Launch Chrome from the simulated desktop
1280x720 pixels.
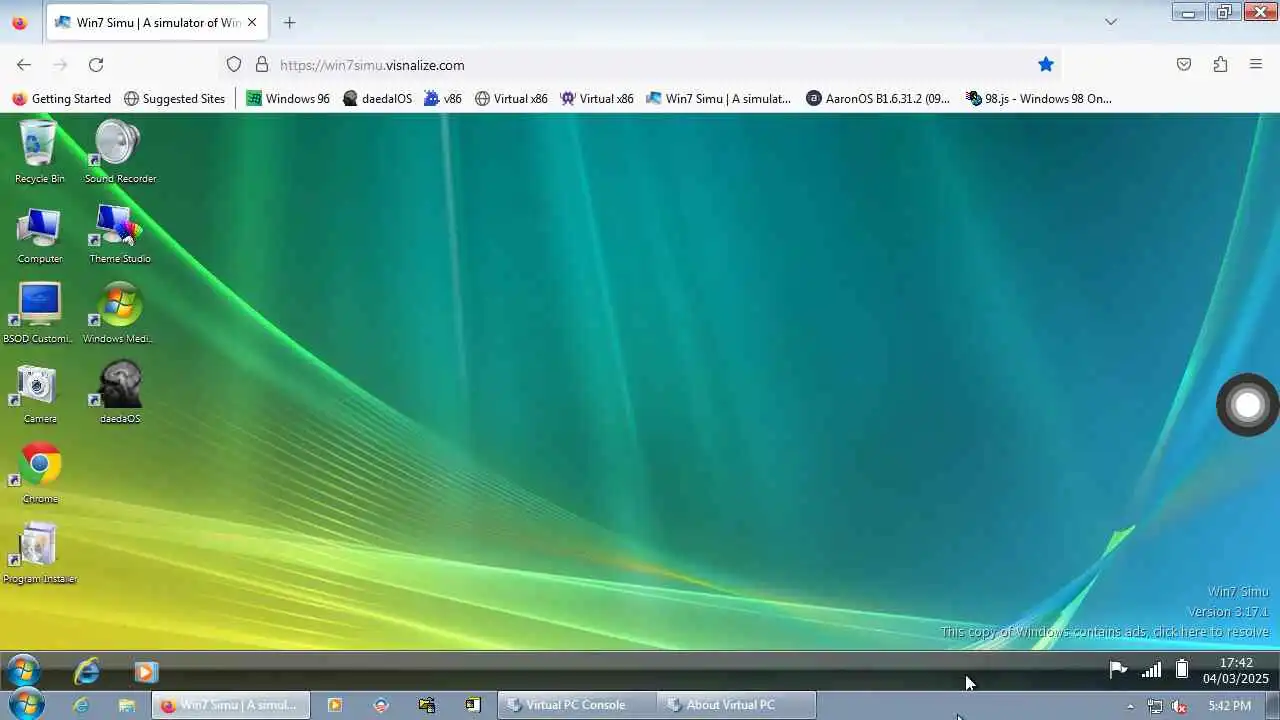click(x=40, y=474)
